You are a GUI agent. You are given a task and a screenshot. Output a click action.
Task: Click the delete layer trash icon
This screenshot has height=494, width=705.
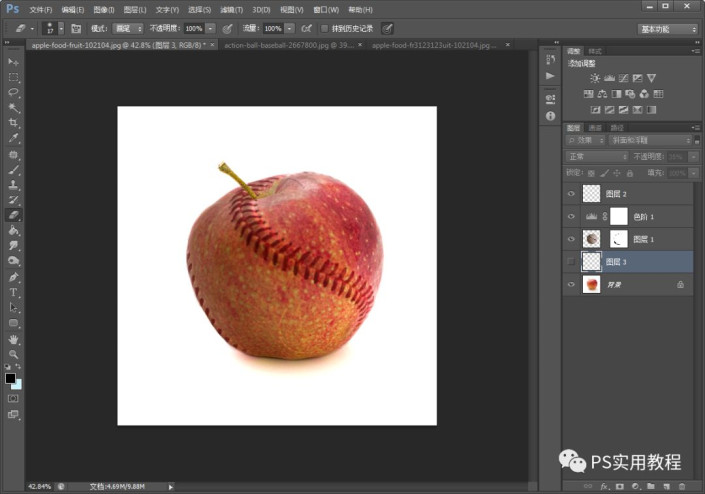682,486
